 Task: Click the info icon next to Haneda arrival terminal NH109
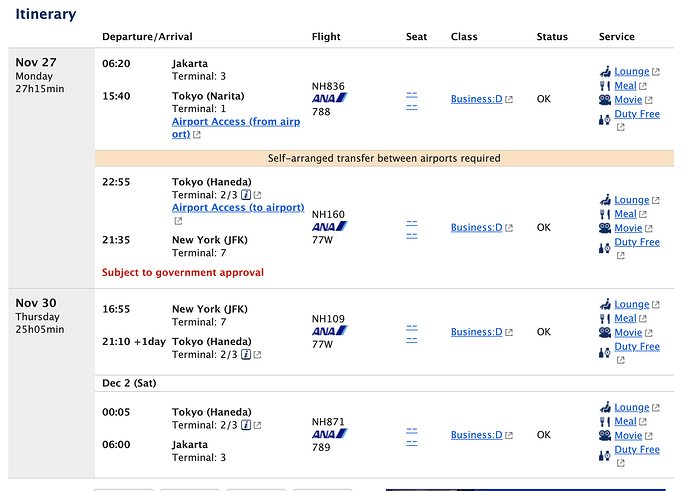[x=246, y=355]
